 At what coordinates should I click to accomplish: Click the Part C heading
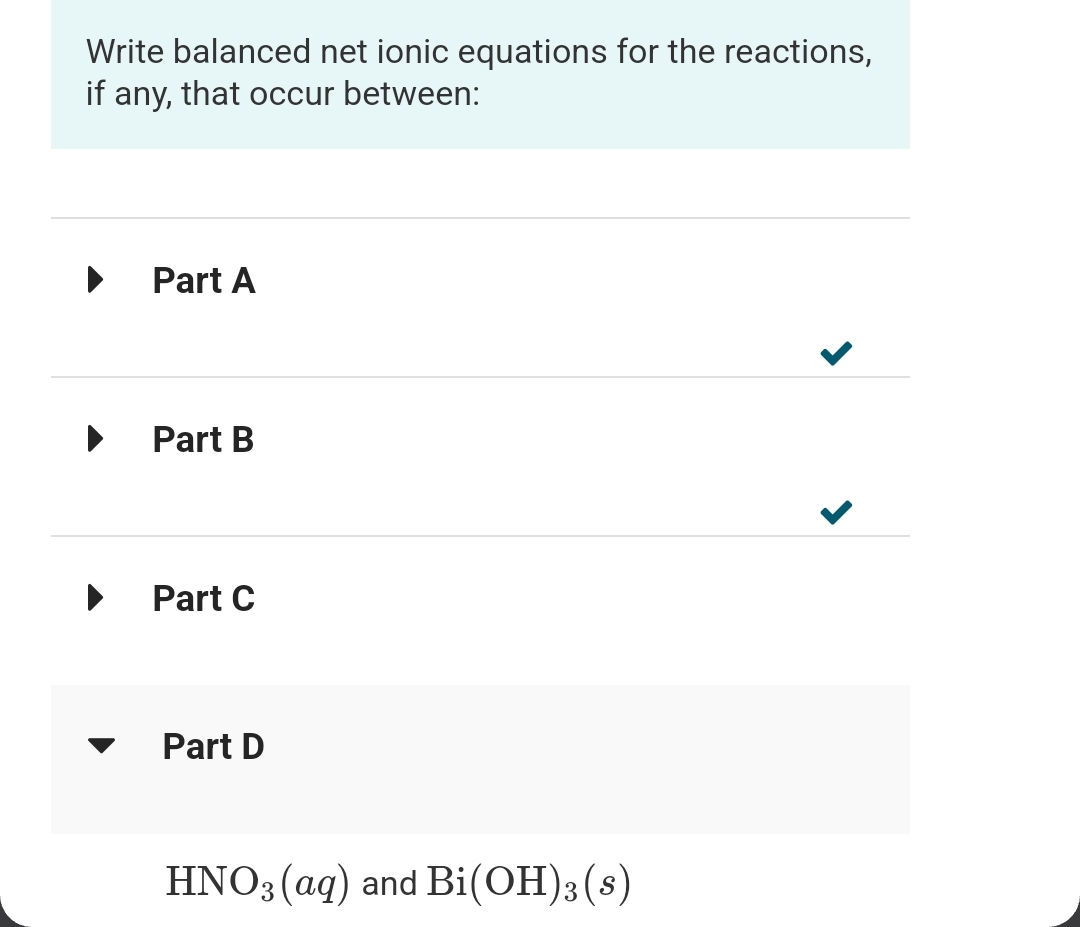point(203,598)
